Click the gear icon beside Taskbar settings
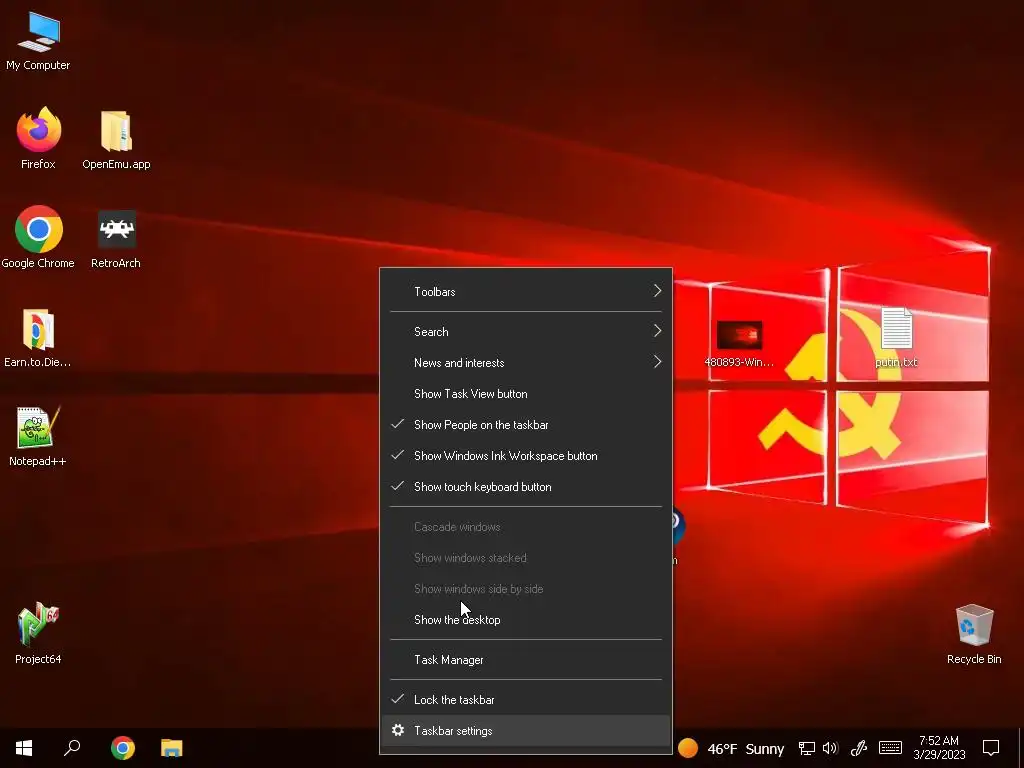Screen dimensions: 1024x768 398,730
